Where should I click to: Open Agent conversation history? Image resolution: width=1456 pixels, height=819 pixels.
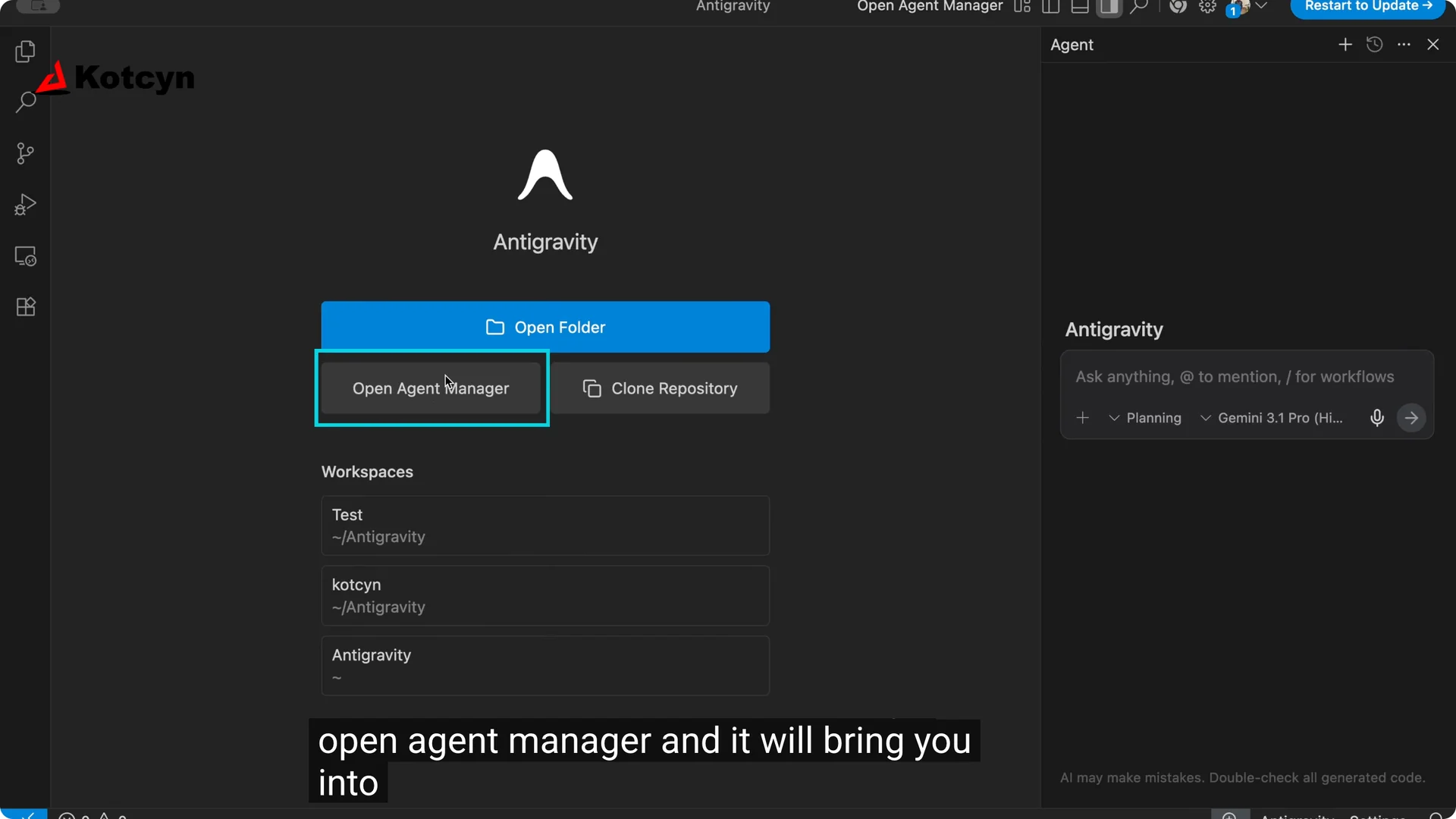[x=1374, y=45]
